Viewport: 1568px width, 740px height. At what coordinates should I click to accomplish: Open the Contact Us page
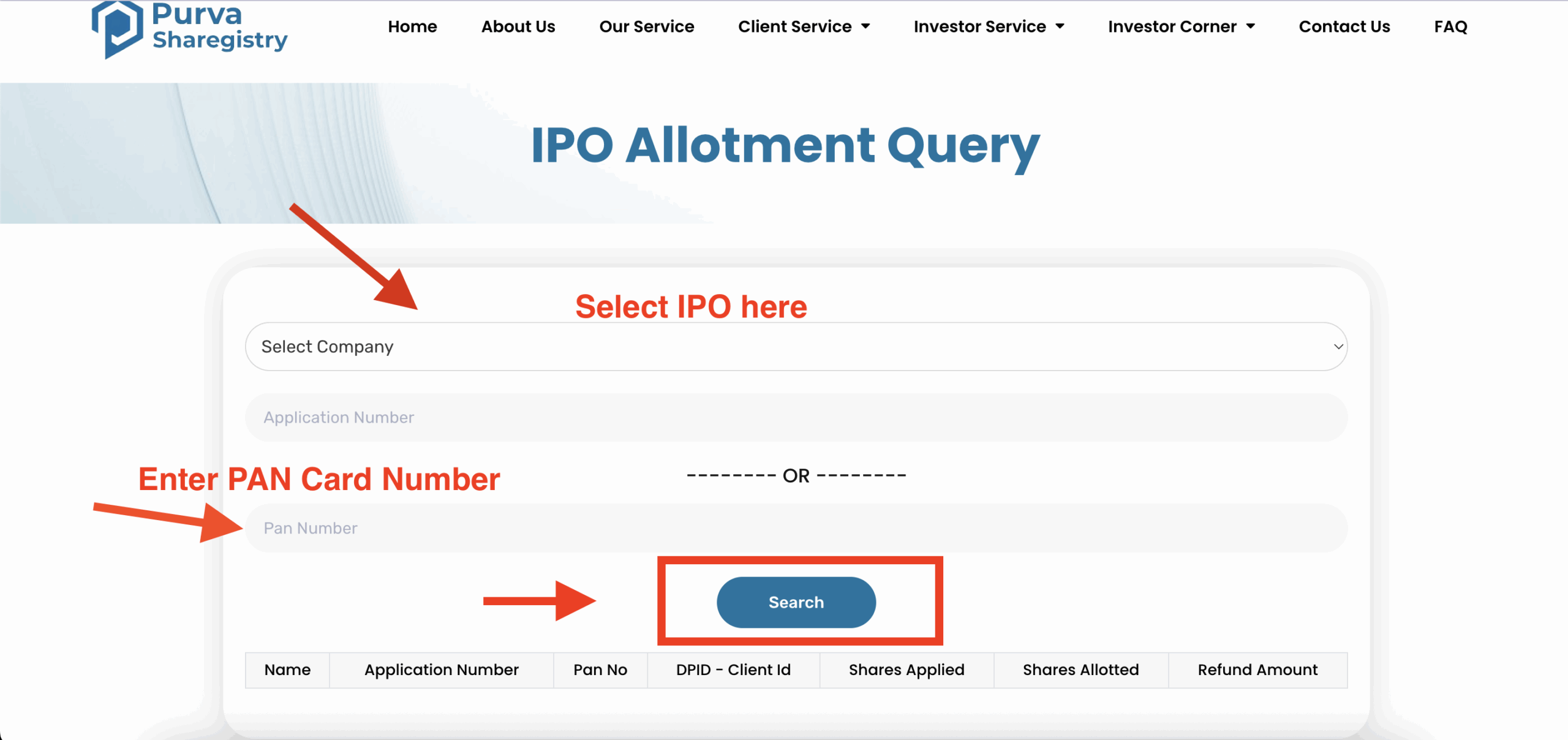tap(1344, 26)
